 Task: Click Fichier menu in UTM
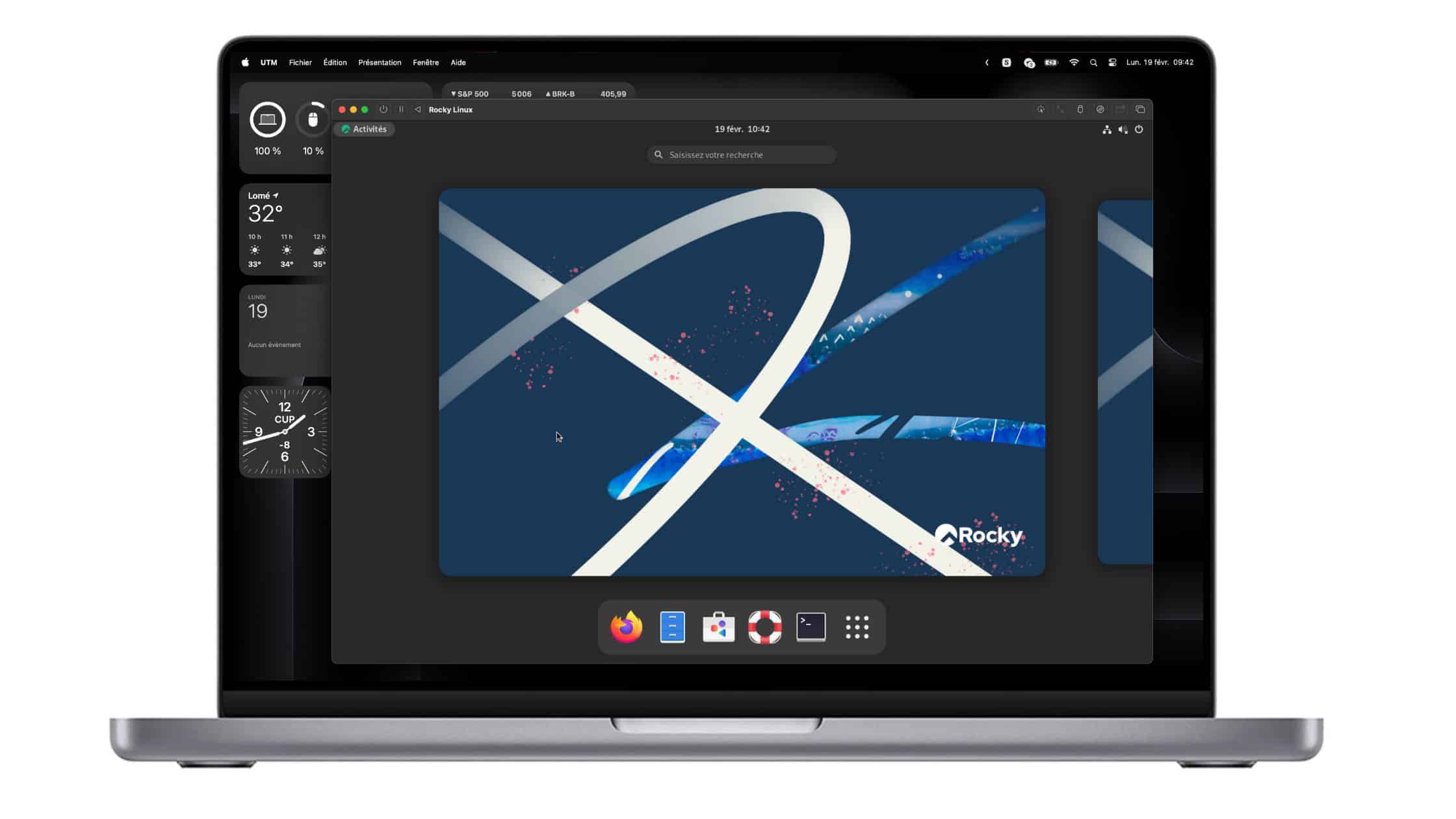pyautogui.click(x=300, y=62)
